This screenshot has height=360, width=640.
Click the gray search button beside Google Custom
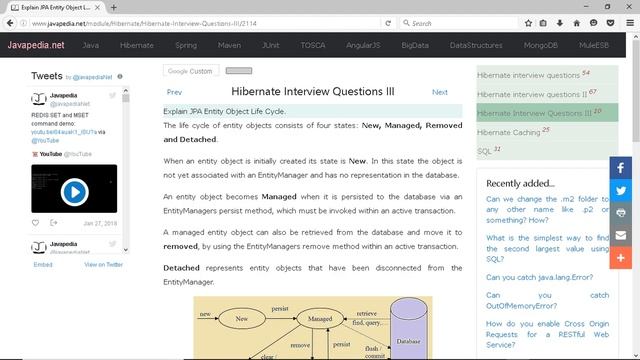[239, 71]
